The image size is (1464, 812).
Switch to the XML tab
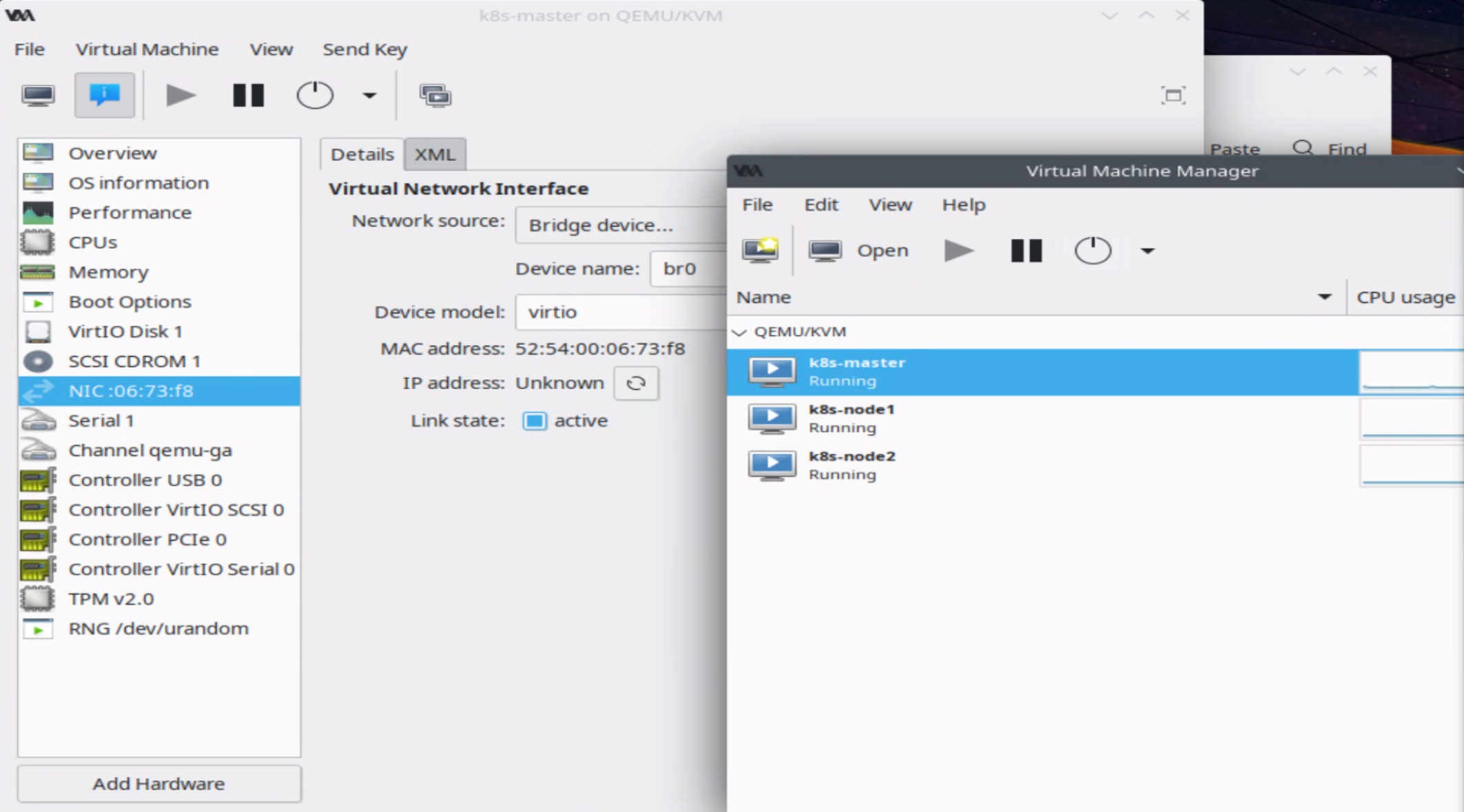(435, 154)
